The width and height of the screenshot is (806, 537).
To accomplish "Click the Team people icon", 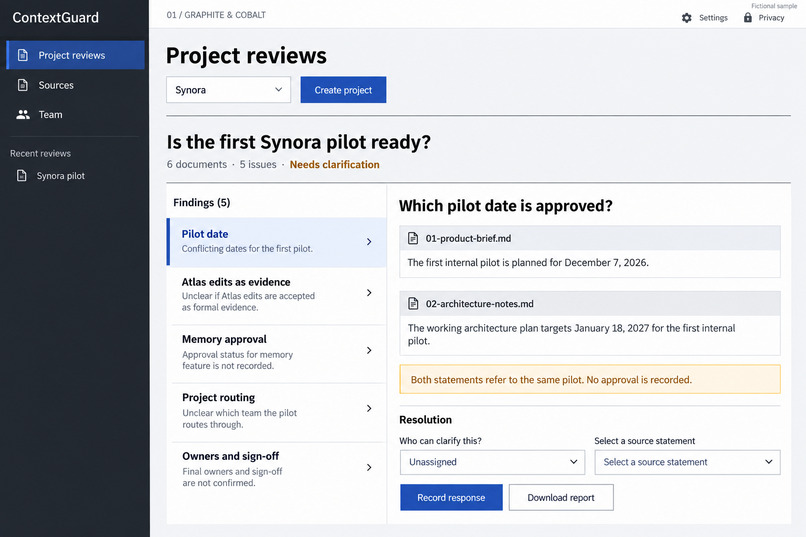I will click(23, 115).
